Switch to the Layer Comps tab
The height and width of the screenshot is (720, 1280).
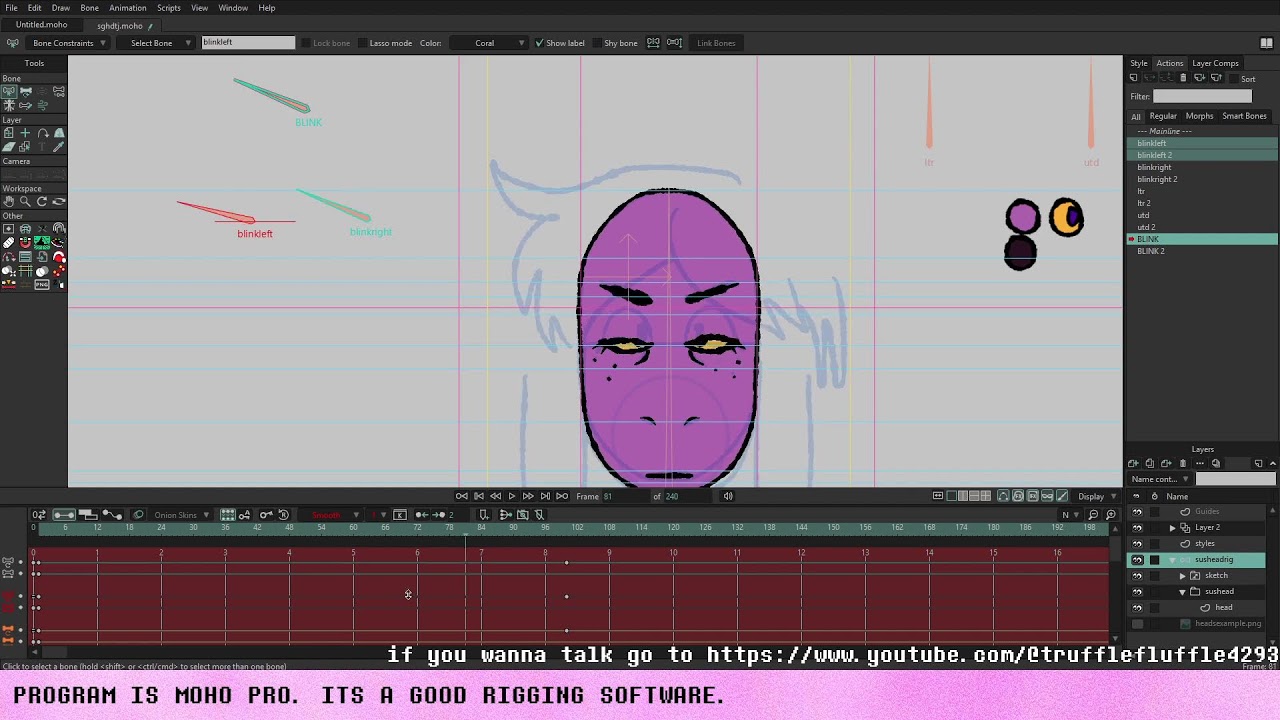[1215, 63]
